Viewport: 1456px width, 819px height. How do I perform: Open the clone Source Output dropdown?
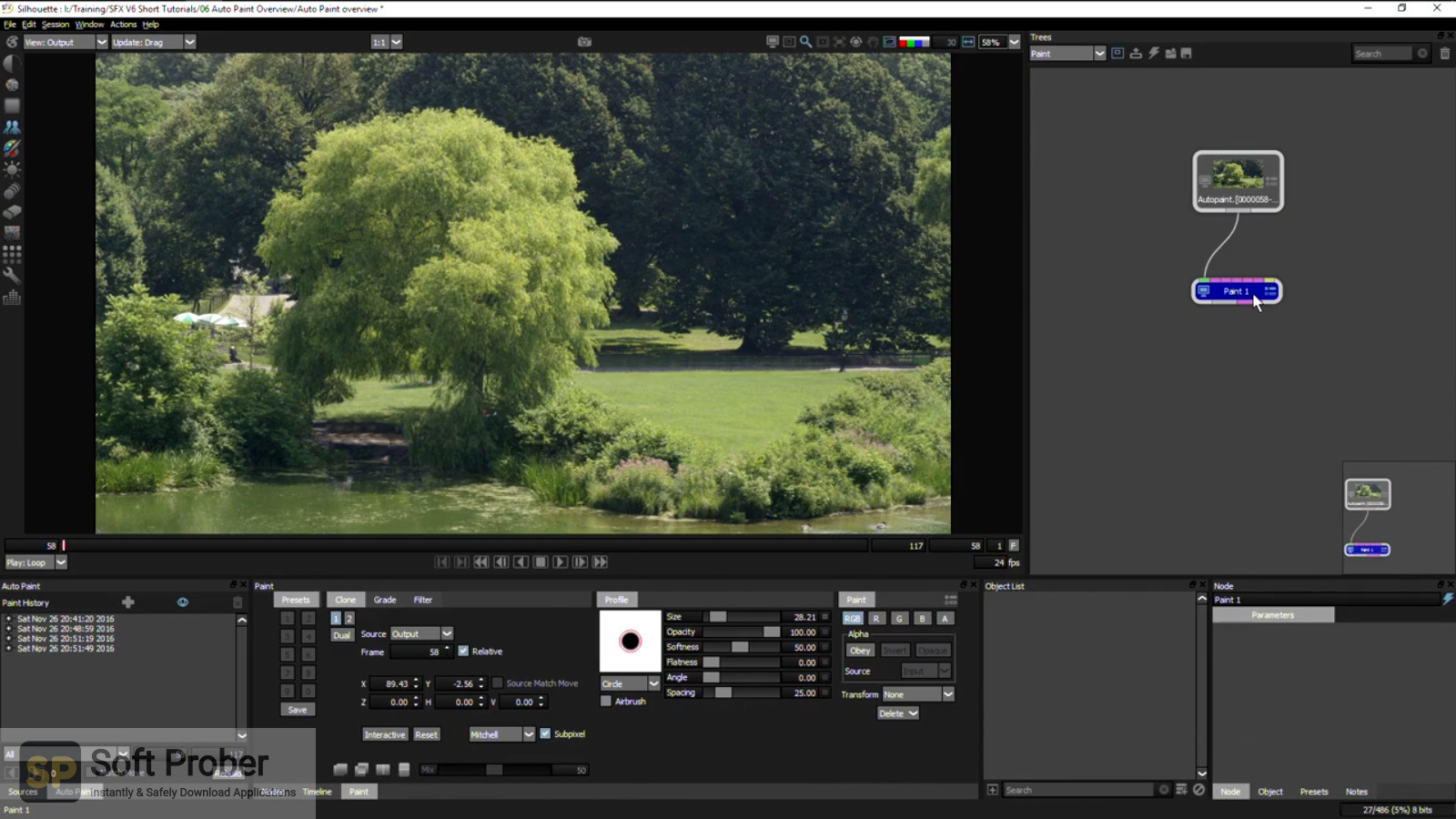421,634
